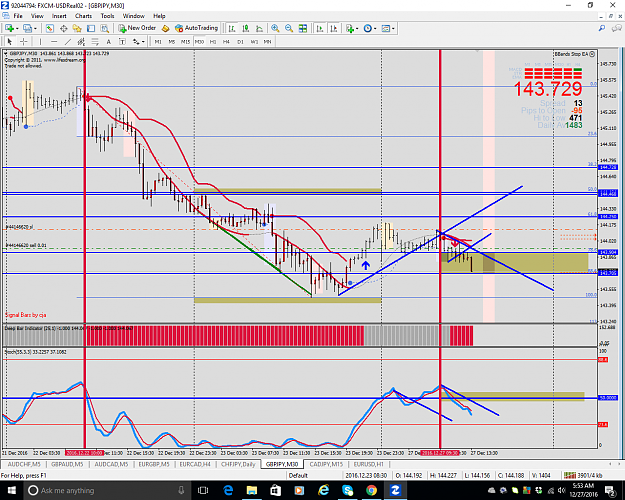Switch timeframe to M5
Viewport: 625px width, 500px height.
172,41
